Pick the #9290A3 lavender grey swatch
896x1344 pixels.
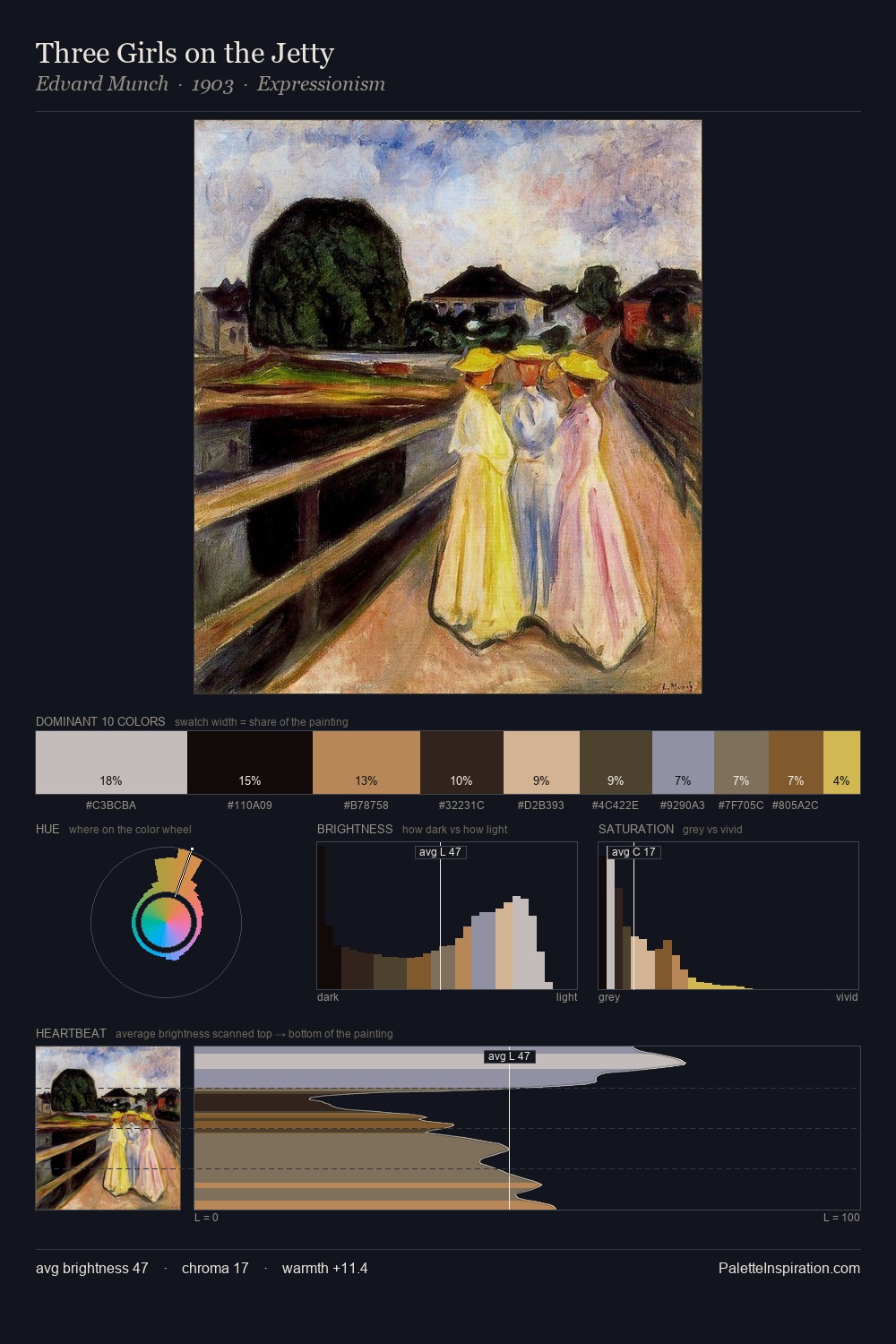pos(683,762)
